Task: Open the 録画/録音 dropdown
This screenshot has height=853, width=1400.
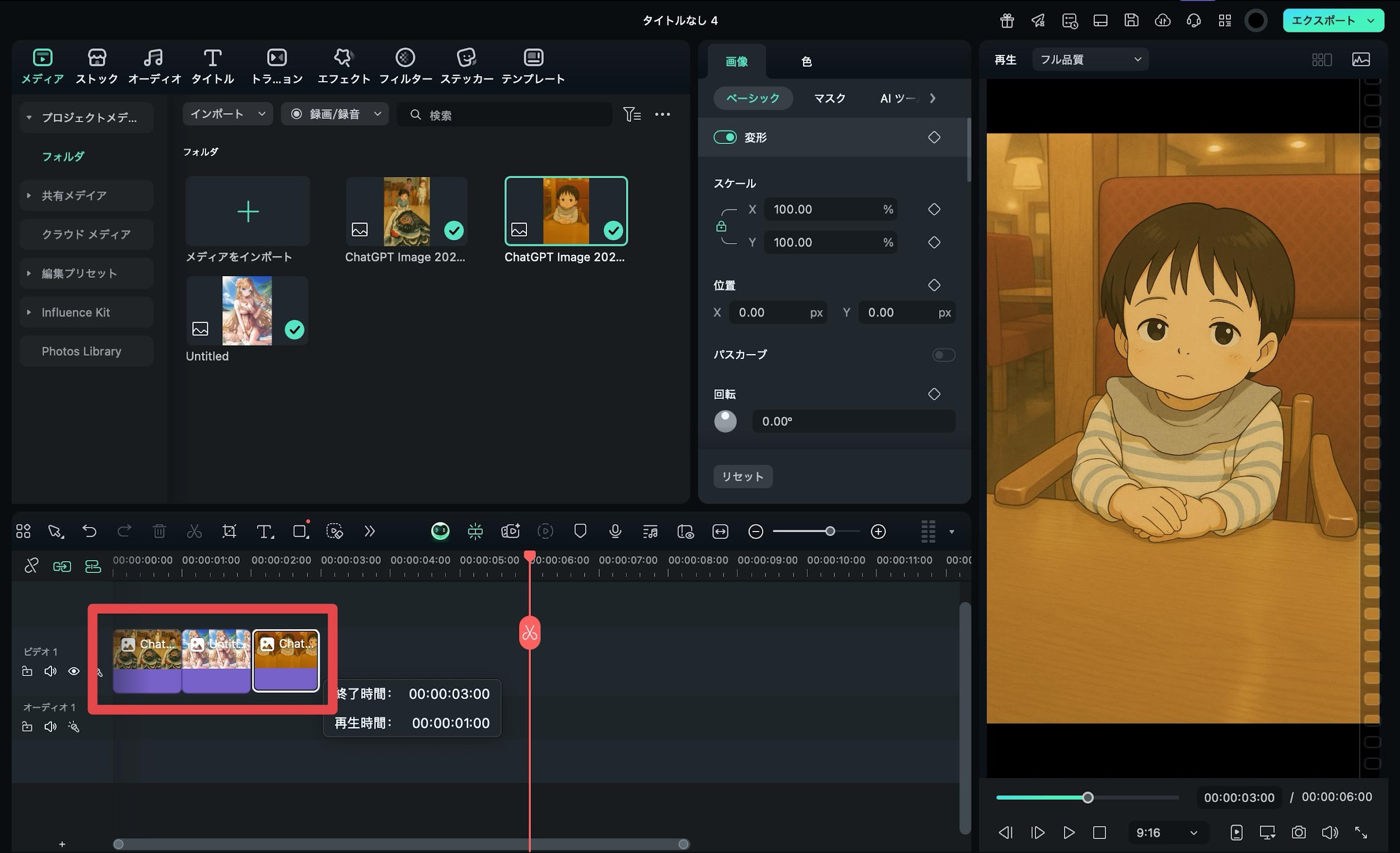Action: (x=335, y=114)
